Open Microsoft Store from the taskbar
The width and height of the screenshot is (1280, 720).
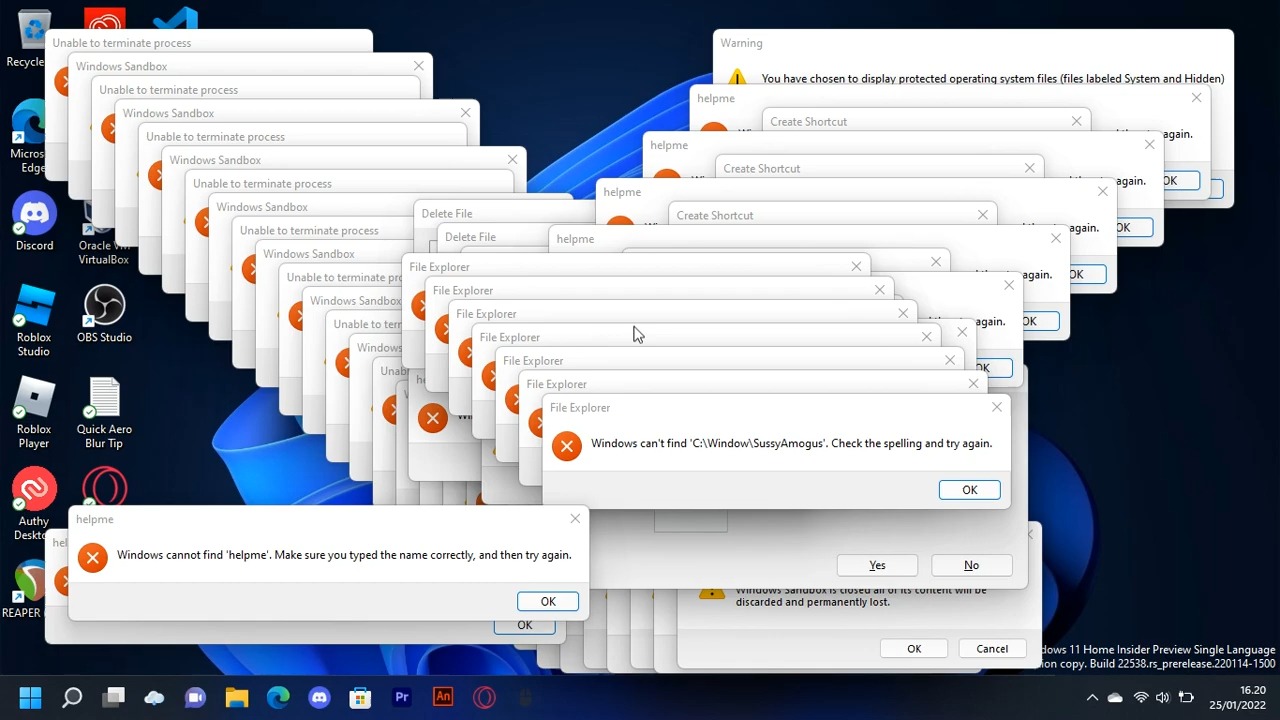click(x=360, y=697)
